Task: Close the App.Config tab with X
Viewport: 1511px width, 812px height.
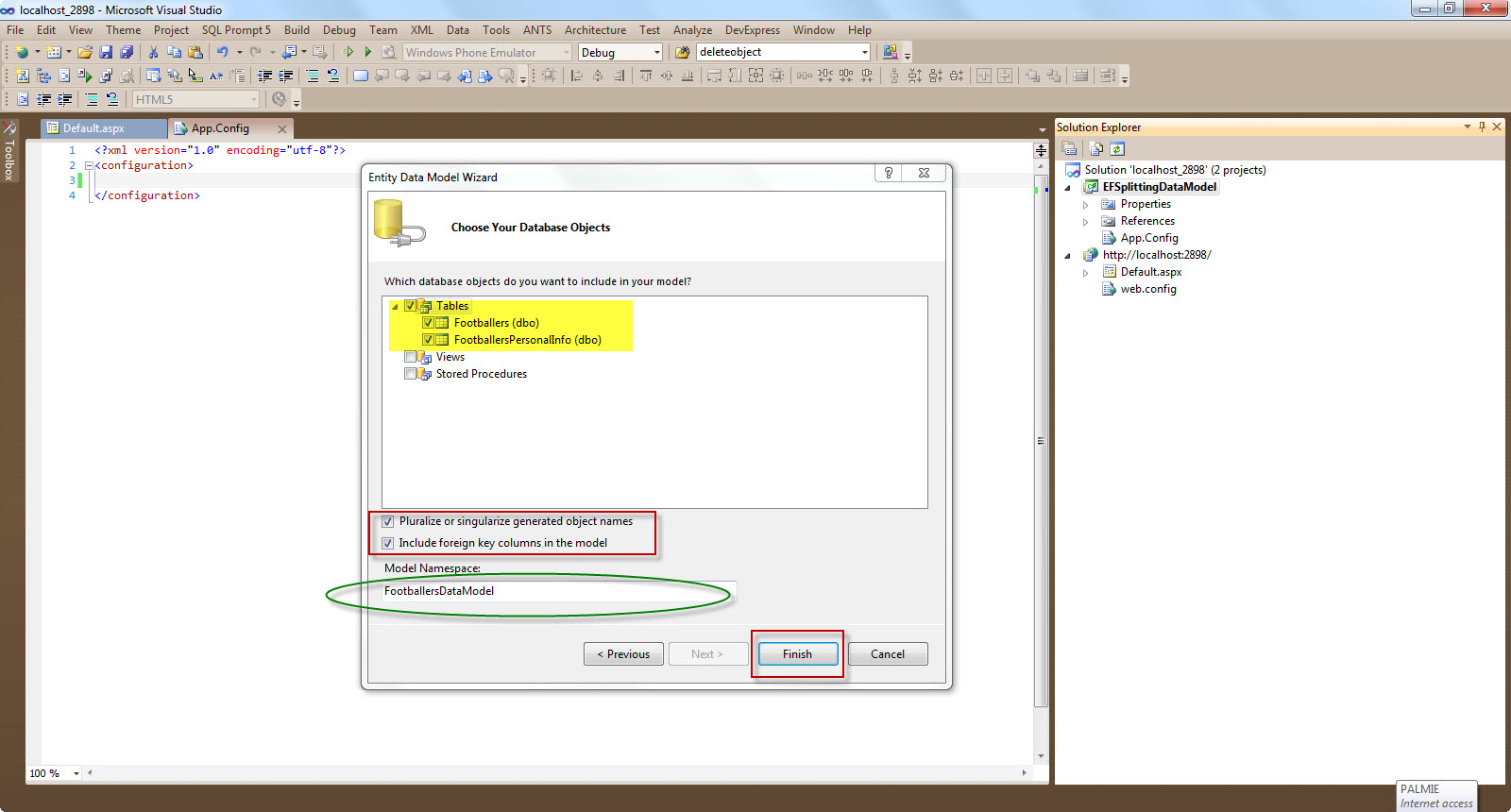Action: click(281, 128)
